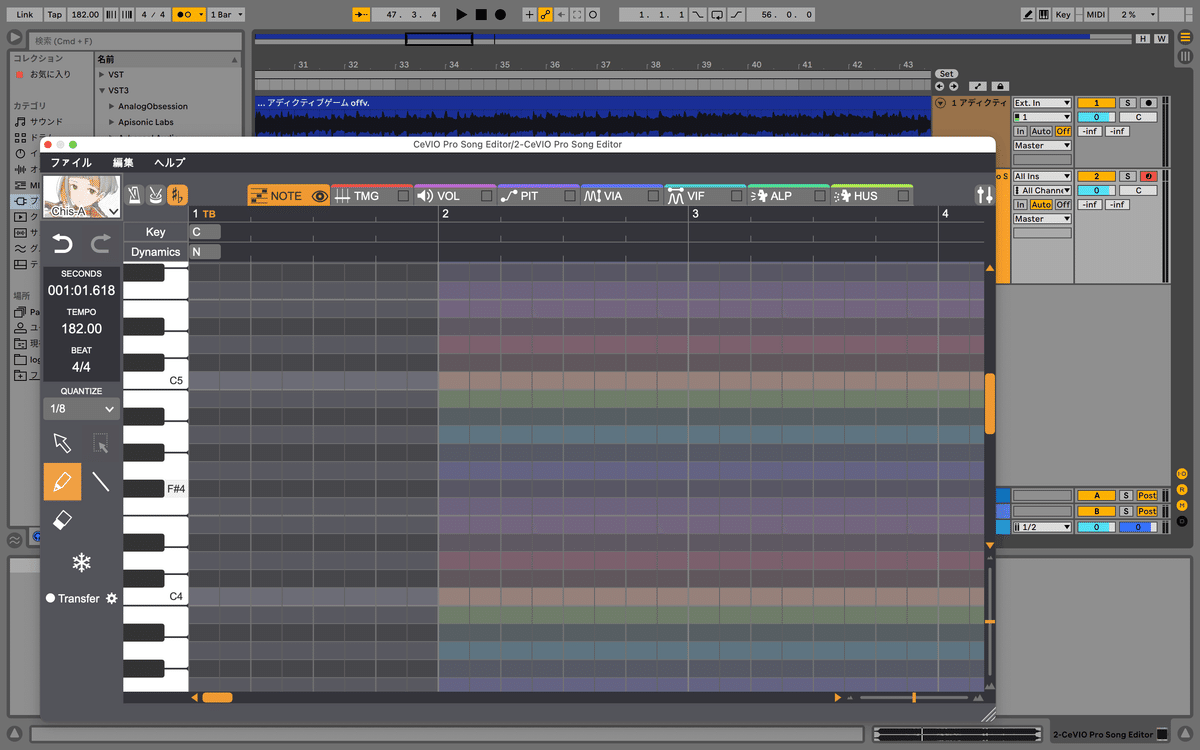
Task: Click the orange tuning-fork icon
Action: pyautogui.click(x=177, y=195)
